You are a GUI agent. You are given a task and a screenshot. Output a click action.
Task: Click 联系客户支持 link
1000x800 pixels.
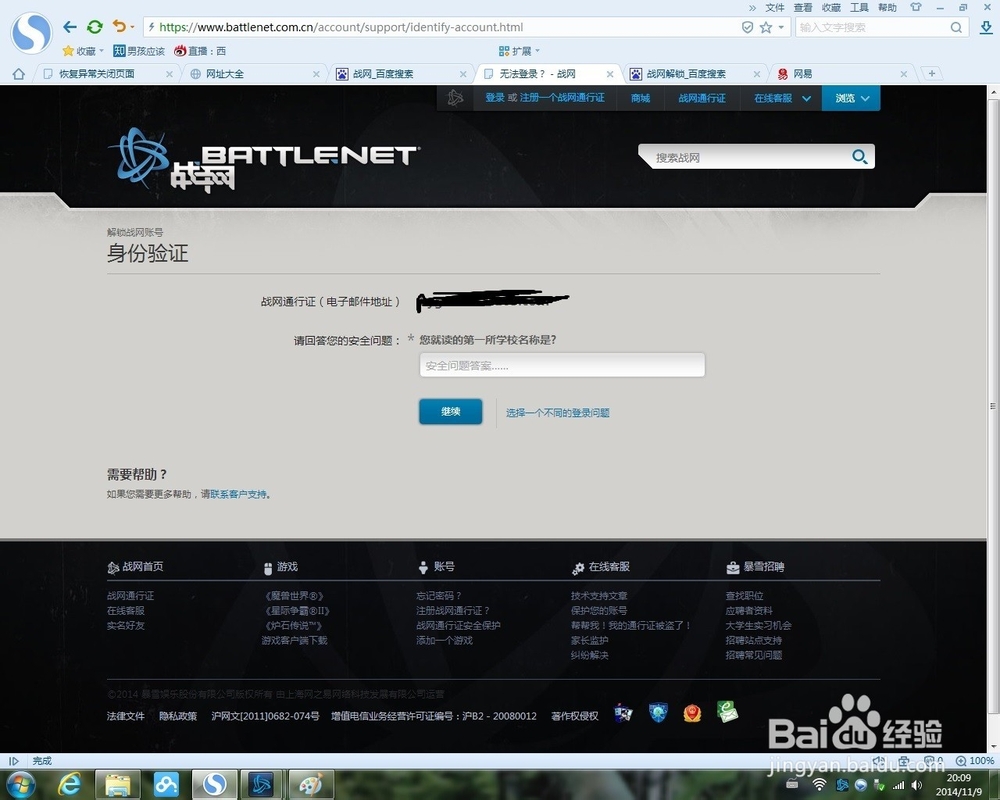coord(238,494)
